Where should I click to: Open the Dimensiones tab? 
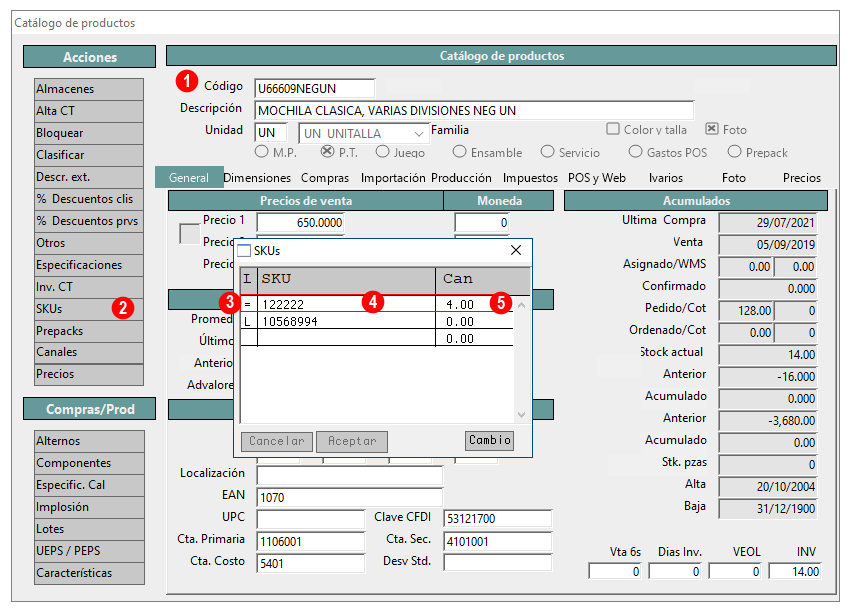click(257, 177)
